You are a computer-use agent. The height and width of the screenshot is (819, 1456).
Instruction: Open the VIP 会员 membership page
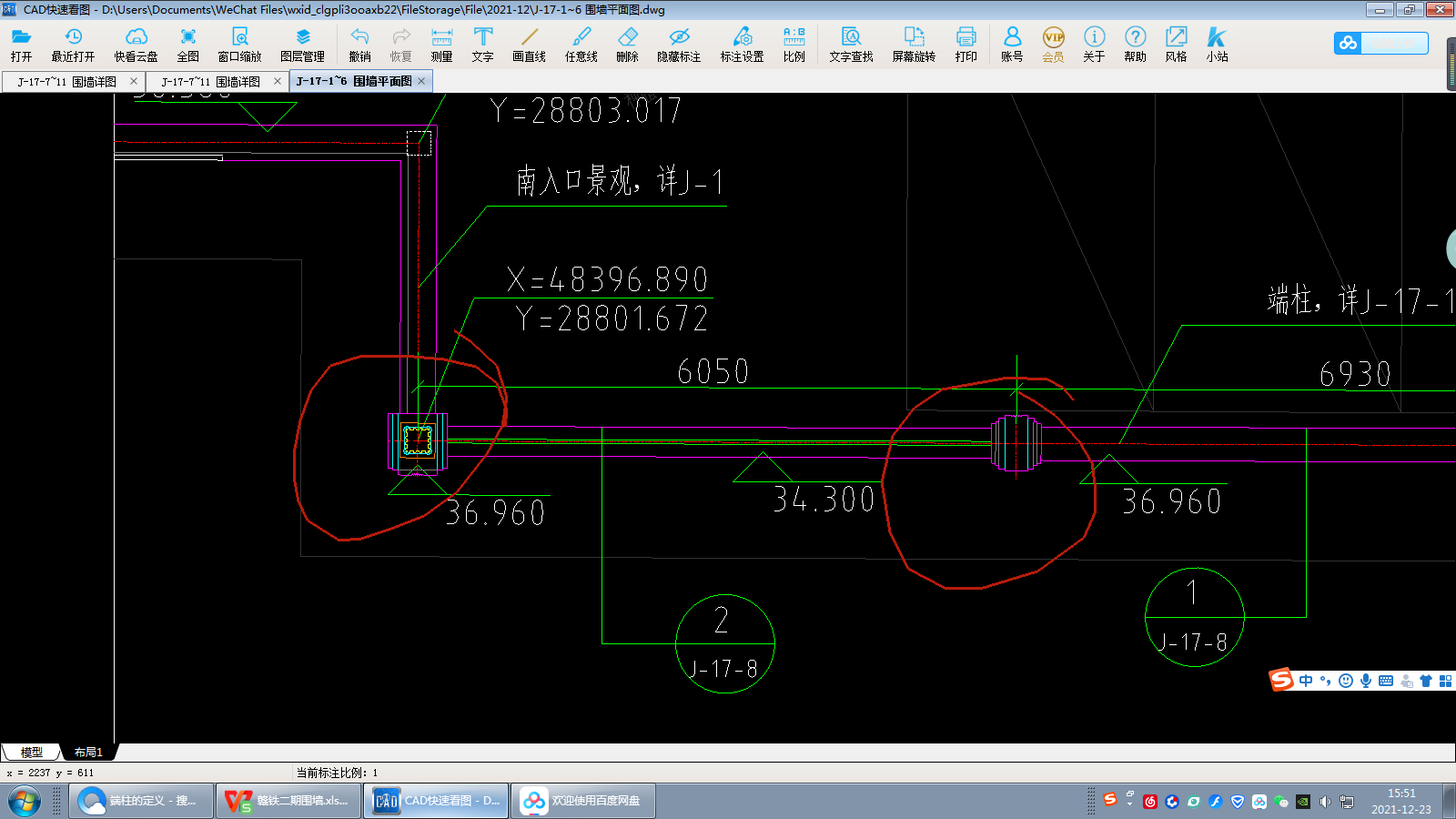point(1053,45)
